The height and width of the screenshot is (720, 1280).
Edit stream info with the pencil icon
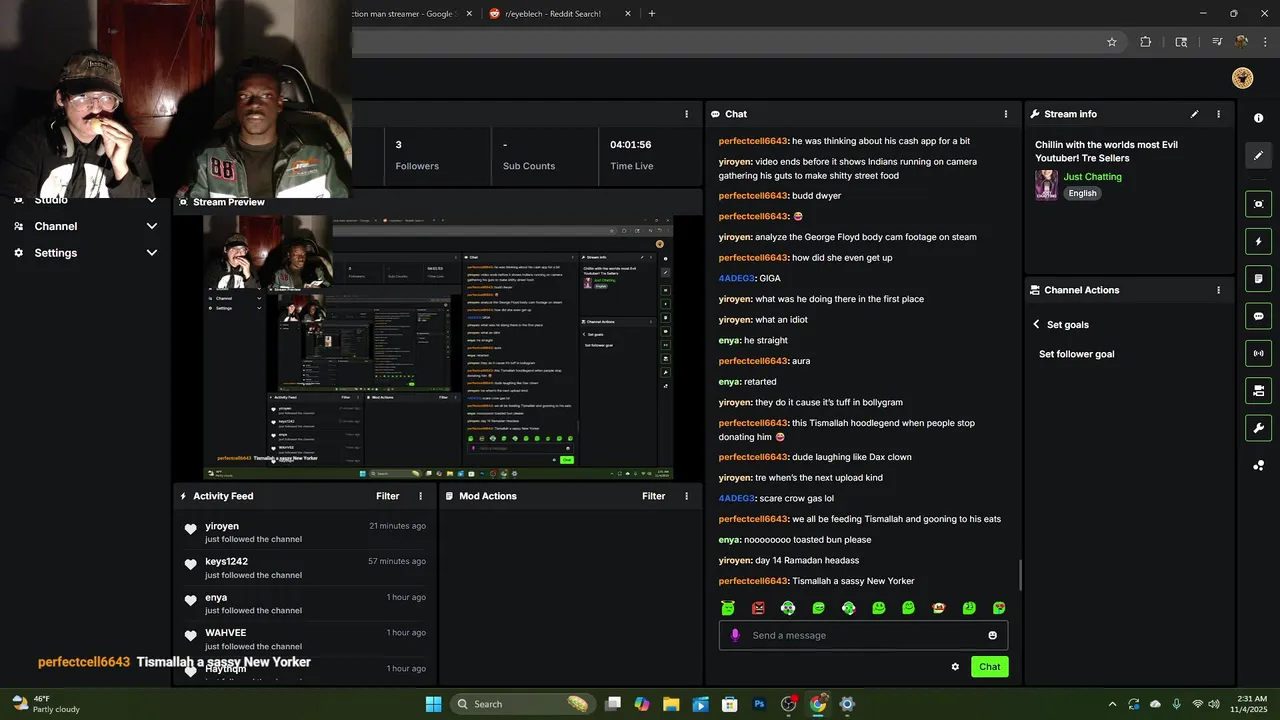click(x=1194, y=114)
